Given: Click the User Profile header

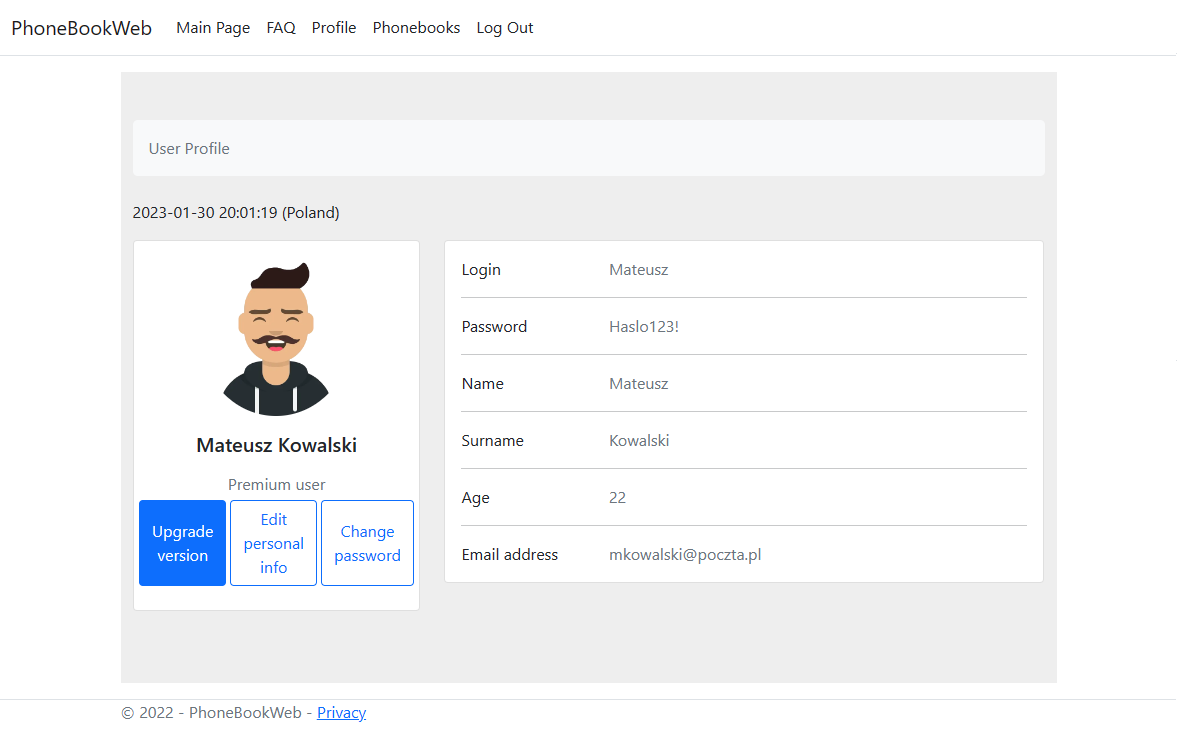Looking at the screenshot, I should pyautogui.click(x=189, y=148).
